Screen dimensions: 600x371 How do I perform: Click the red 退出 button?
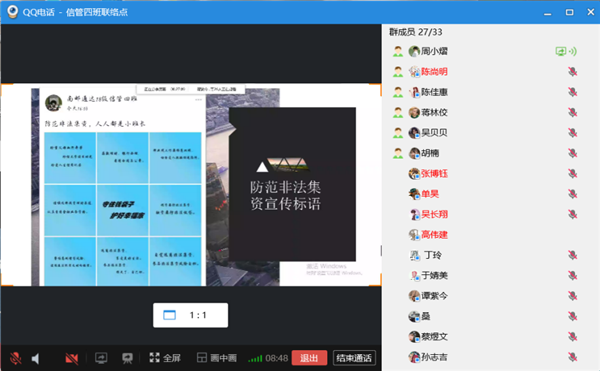309,358
